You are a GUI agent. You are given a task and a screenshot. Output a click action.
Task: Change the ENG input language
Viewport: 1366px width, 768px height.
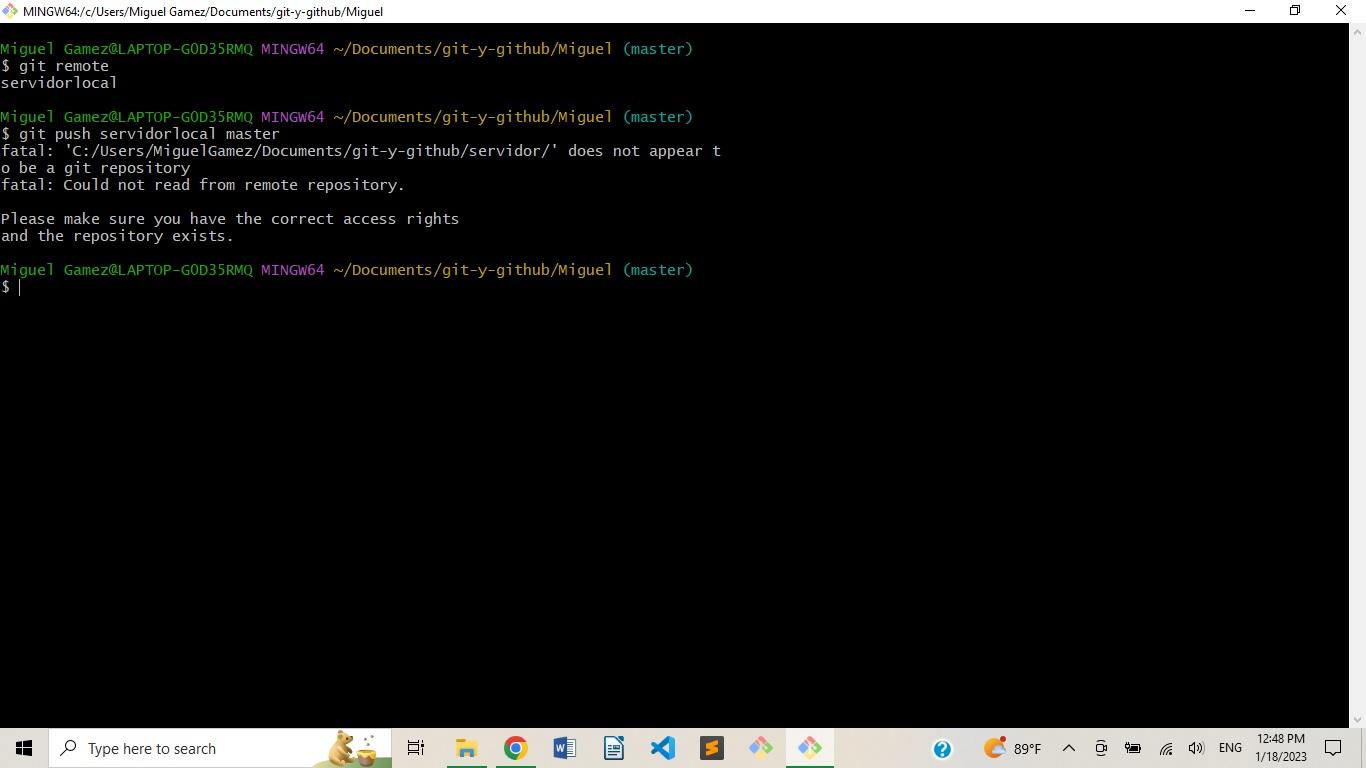pos(1230,748)
